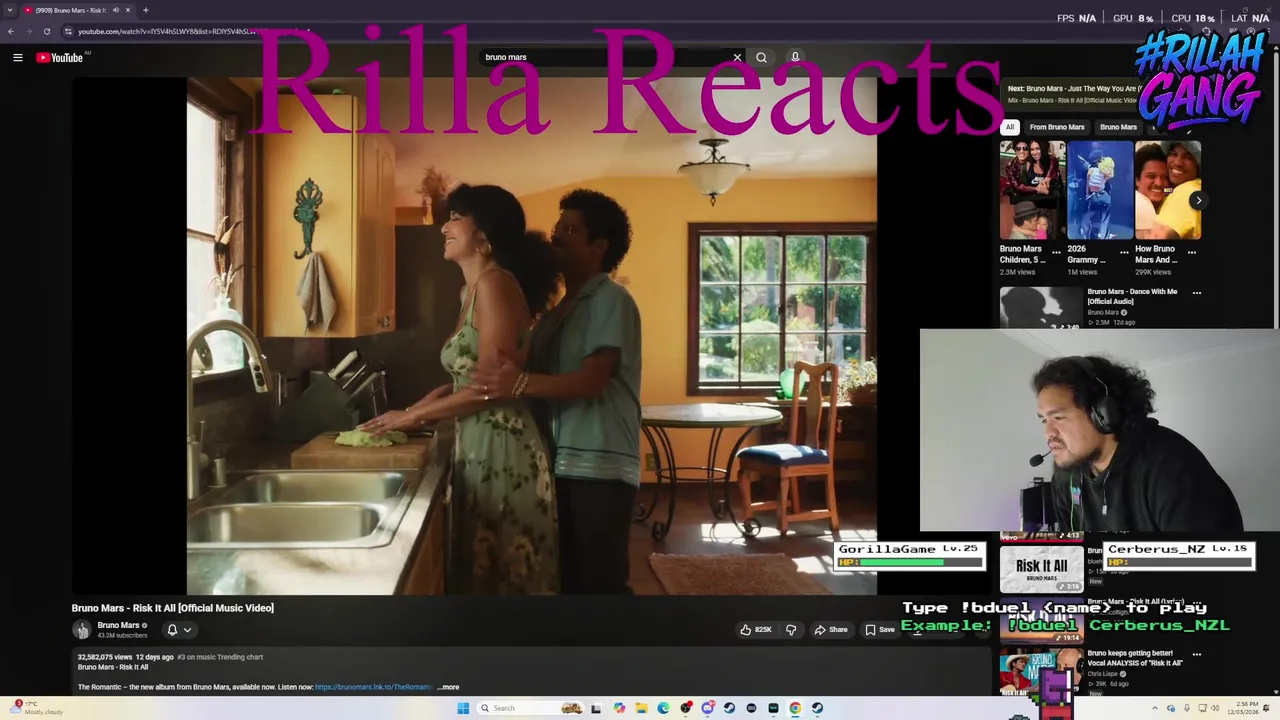
Task: Like the video with thumbs up
Action: pyautogui.click(x=757, y=629)
